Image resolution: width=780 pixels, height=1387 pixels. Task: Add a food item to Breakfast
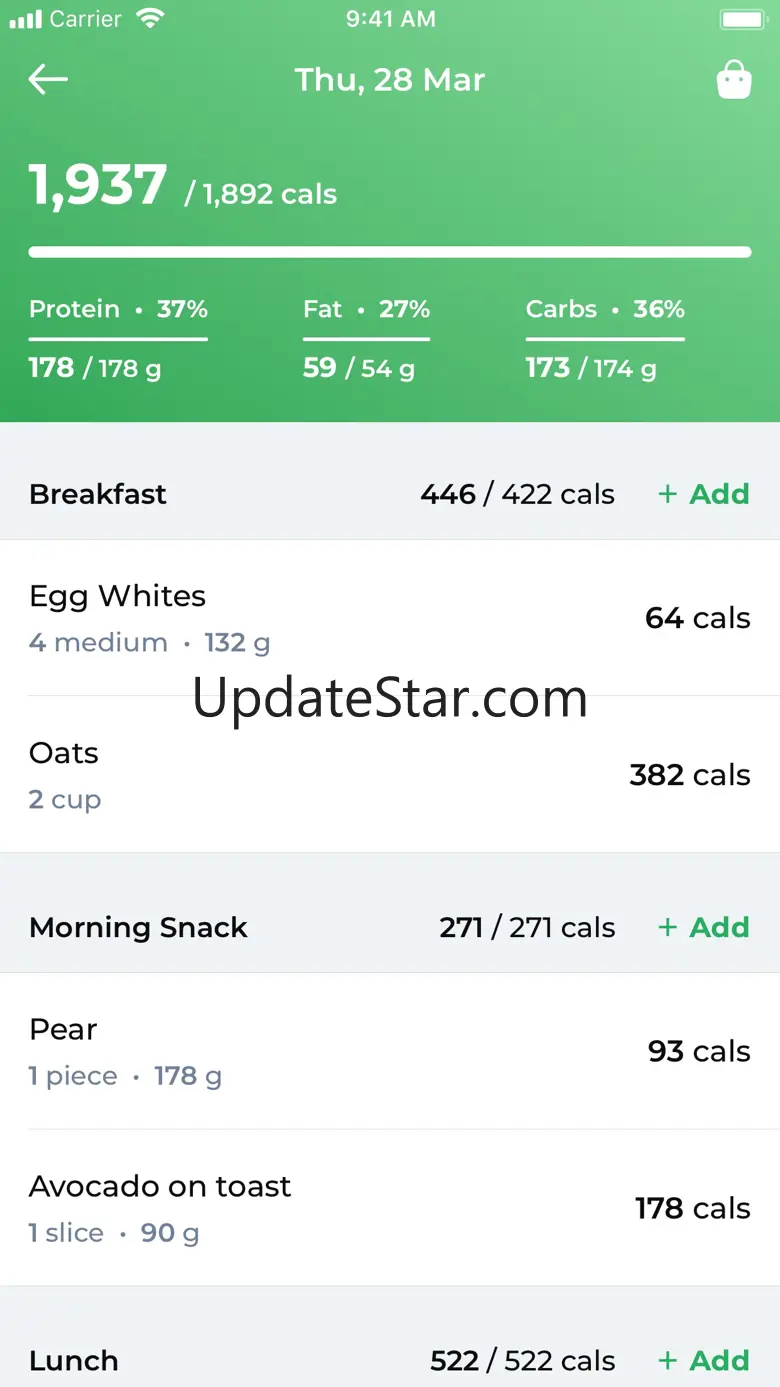(704, 494)
